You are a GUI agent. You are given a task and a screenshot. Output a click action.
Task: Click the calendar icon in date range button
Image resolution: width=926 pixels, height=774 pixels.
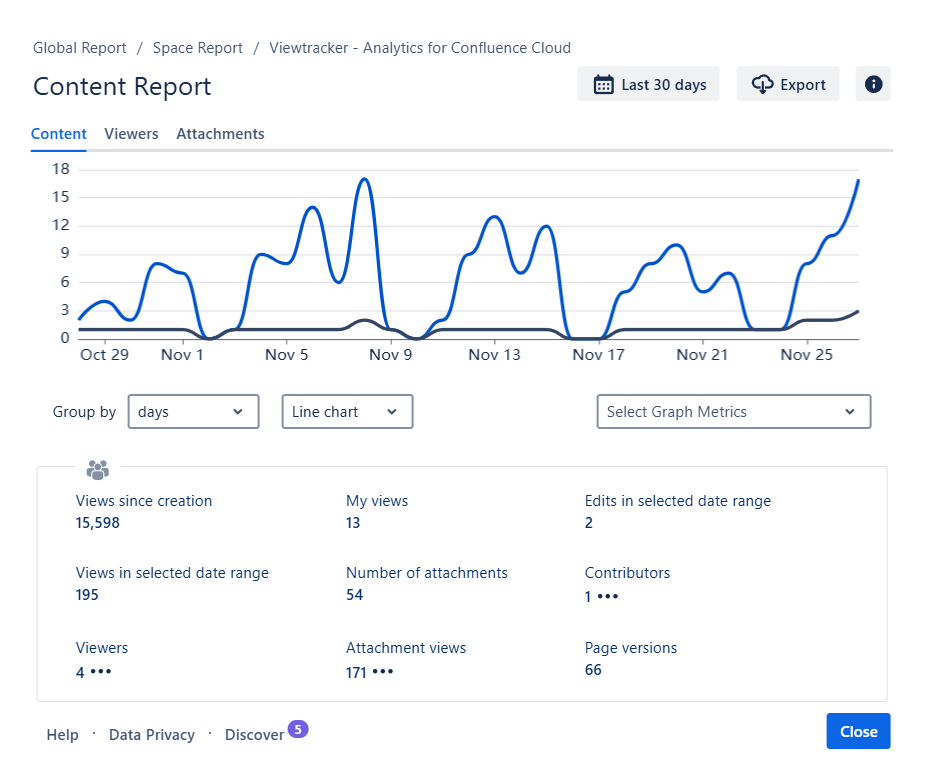click(x=603, y=85)
